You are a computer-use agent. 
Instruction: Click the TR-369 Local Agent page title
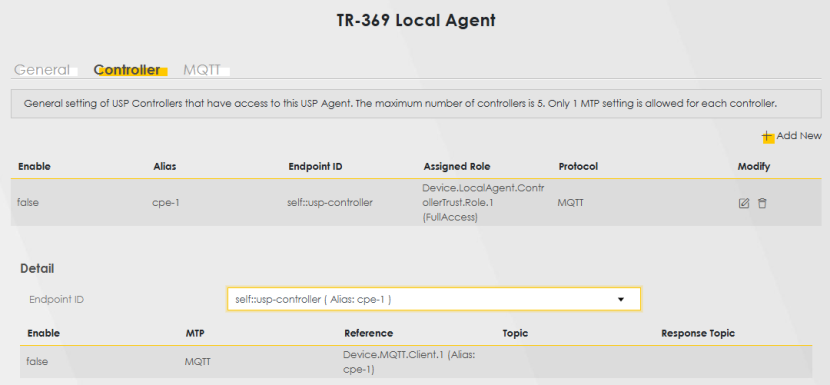[x=416, y=20]
